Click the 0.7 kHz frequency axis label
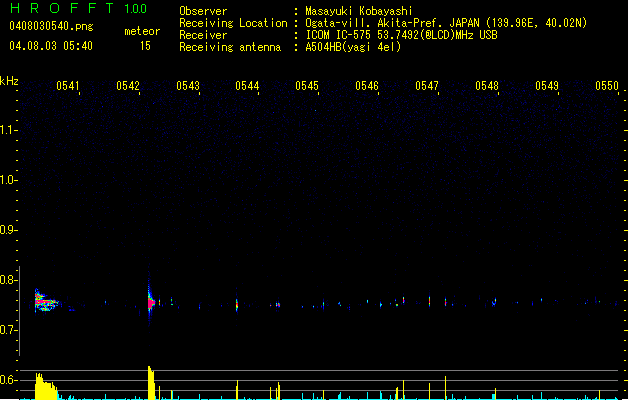Viewport: 629px width, 400px height. 8,330
